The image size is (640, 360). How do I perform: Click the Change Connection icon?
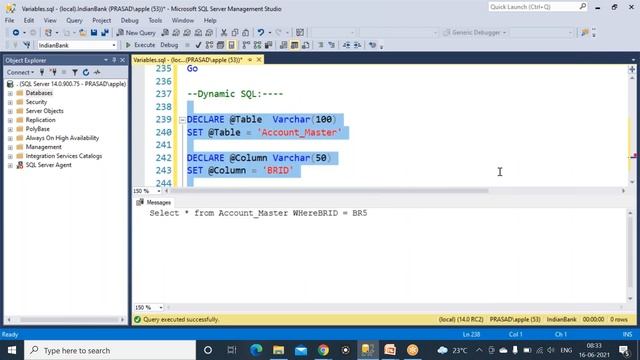pyautogui.click(x=27, y=45)
